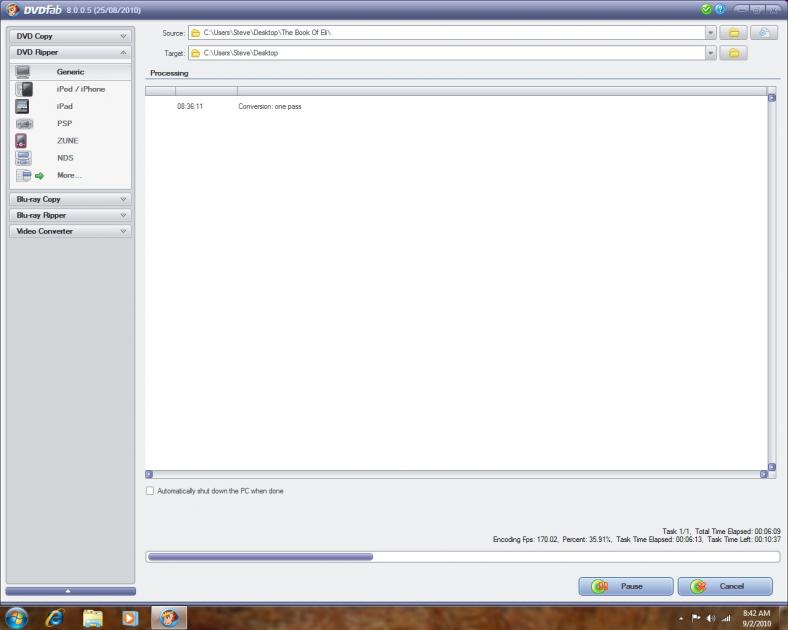Click log scrollbar up arrow

tap(772, 98)
